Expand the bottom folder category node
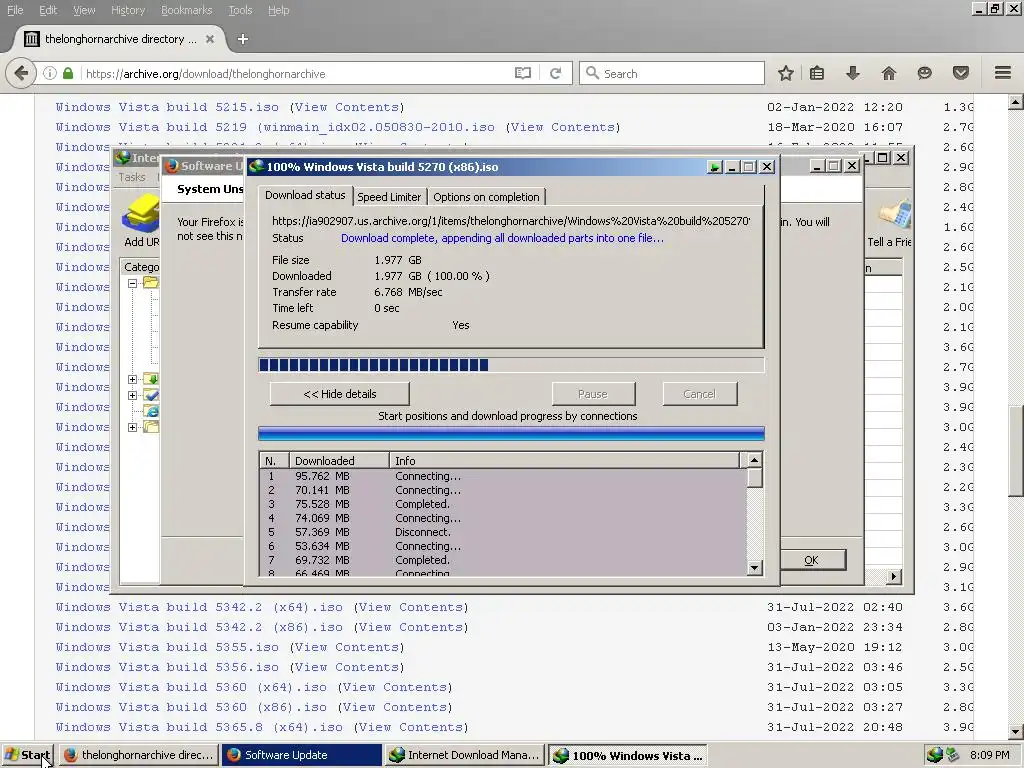The width and height of the screenshot is (1024, 768). (132, 427)
